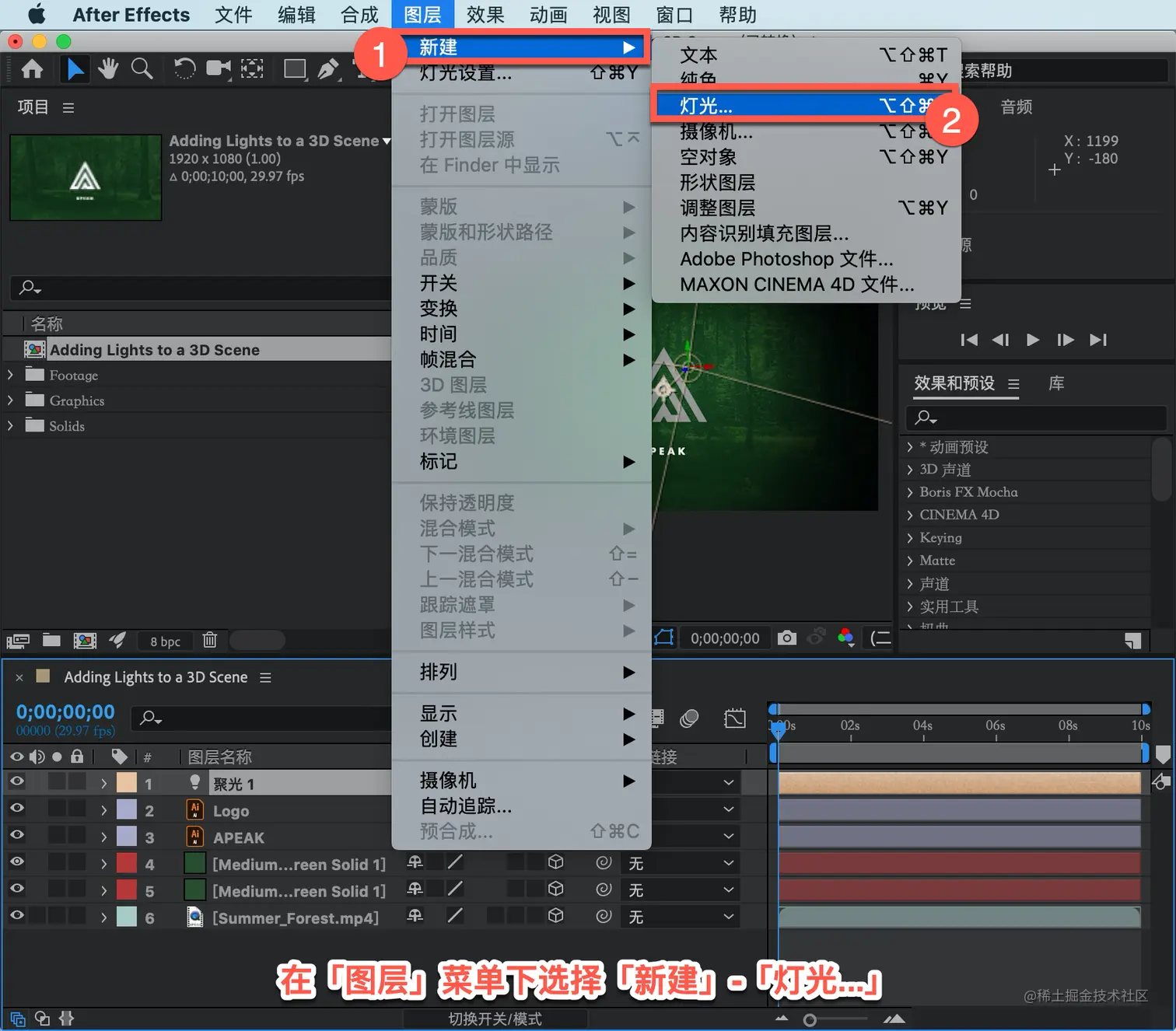Select the Rectangle shape tool
Viewport: 1176px width, 1031px height.
295,69
